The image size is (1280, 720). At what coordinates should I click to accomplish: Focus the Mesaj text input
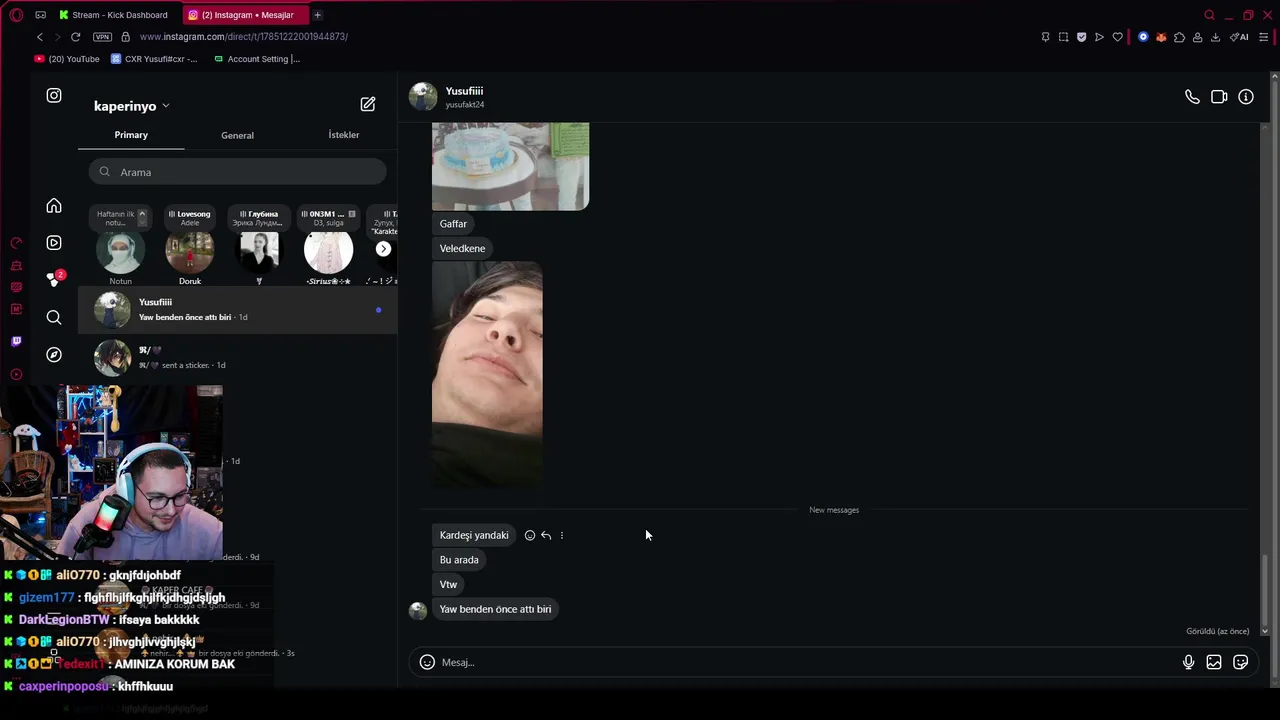[808, 662]
